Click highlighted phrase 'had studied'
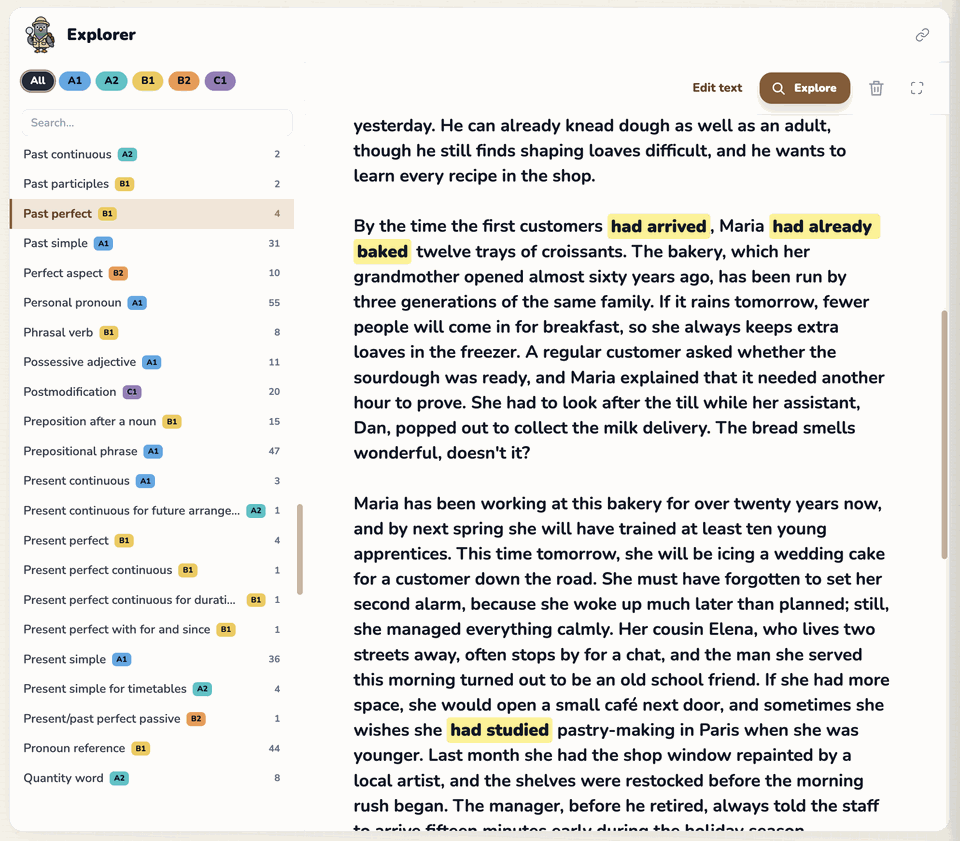960x841 pixels. pyautogui.click(x=499, y=730)
